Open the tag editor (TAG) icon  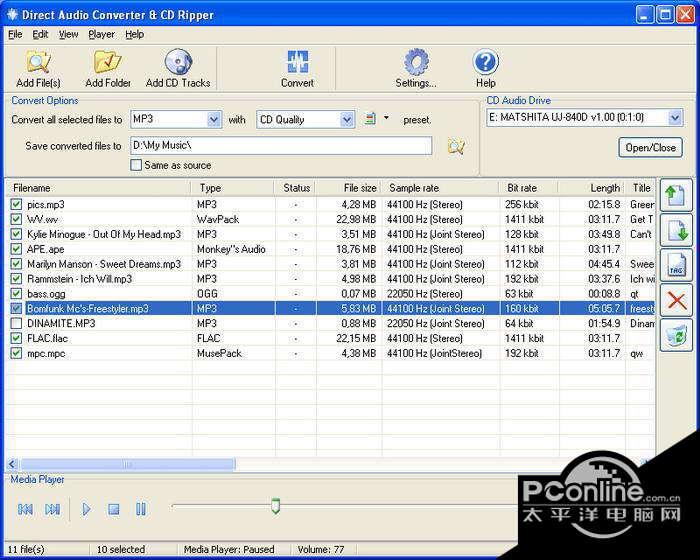pyautogui.click(x=676, y=265)
